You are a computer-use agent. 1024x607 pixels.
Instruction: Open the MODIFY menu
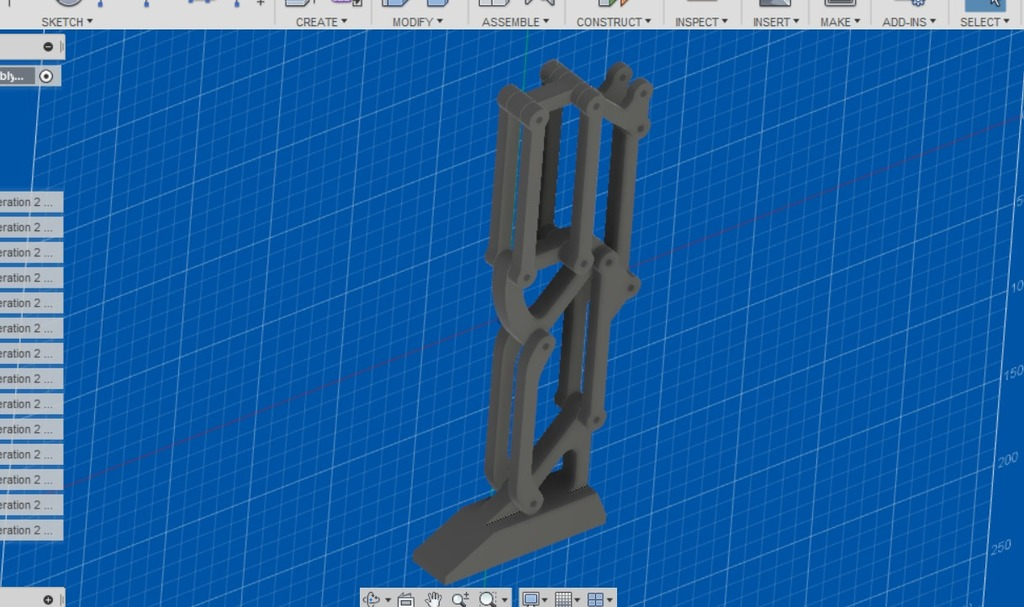click(417, 22)
